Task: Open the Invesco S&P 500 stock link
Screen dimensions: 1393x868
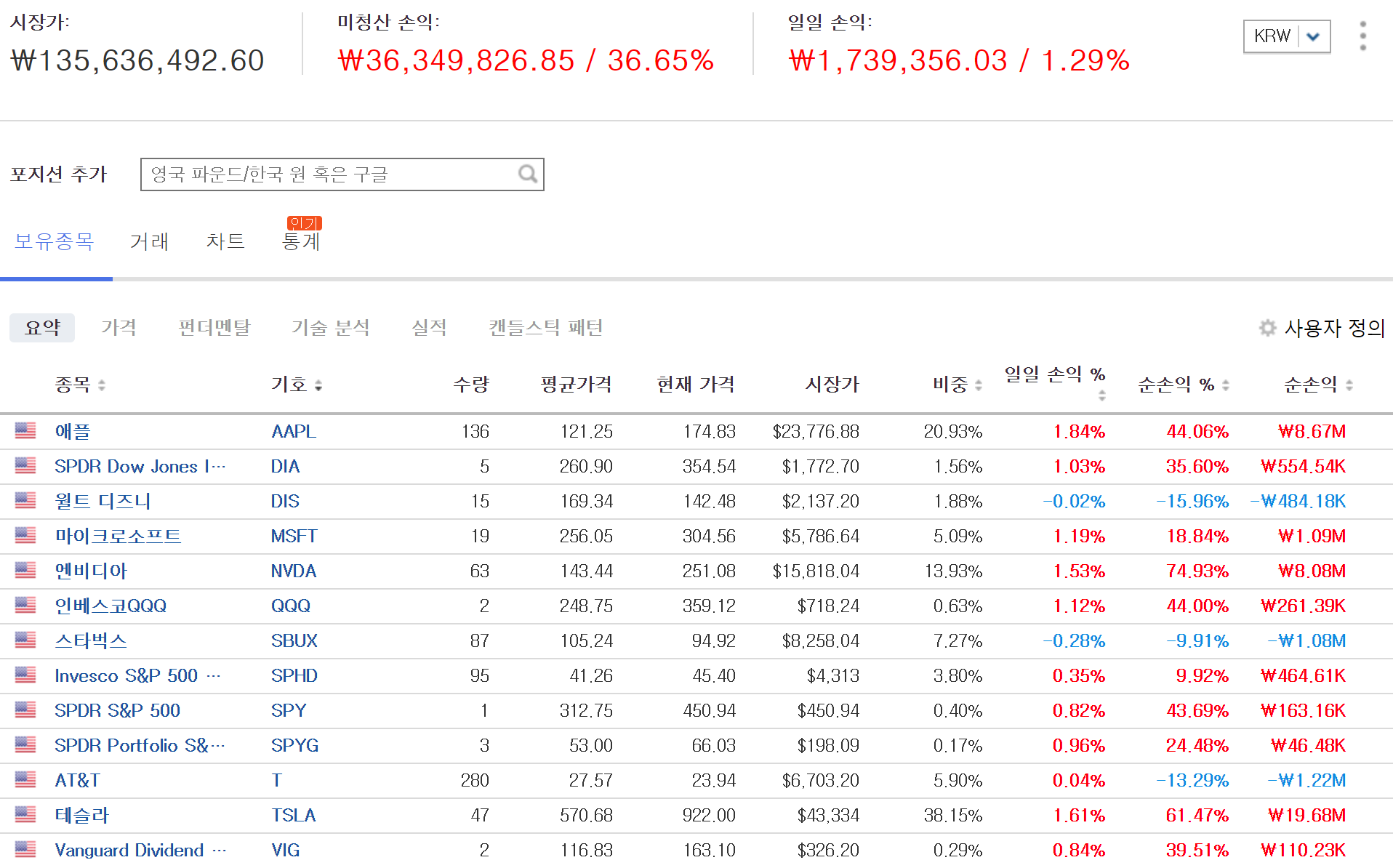Action: (x=137, y=675)
